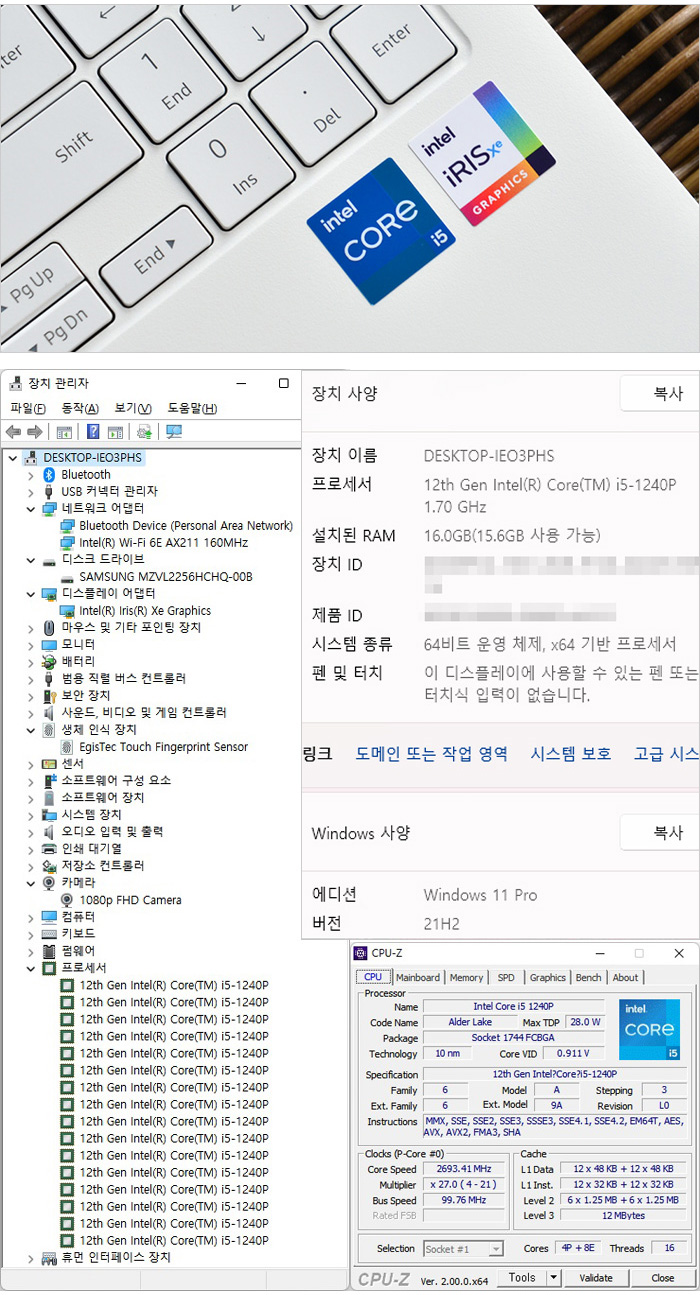Select Intel(R) Wi-Fi 6E AX211 160MHz entry
The width and height of the screenshot is (700, 1295).
click(x=164, y=543)
